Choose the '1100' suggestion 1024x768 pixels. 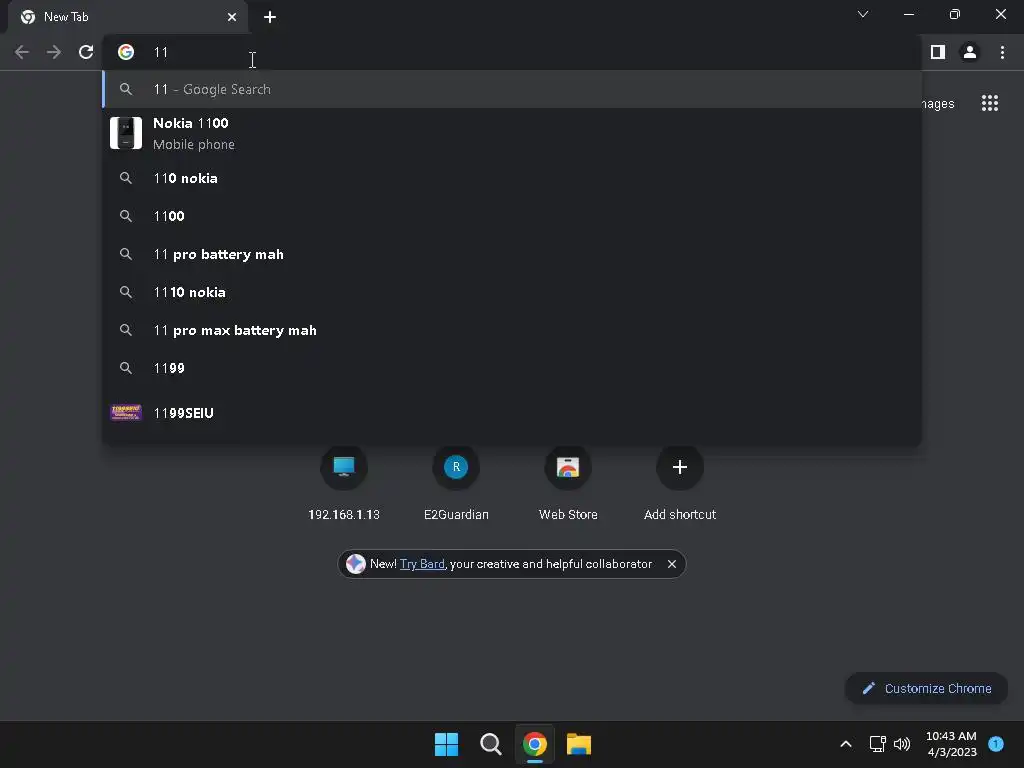pyautogui.click(x=512, y=216)
